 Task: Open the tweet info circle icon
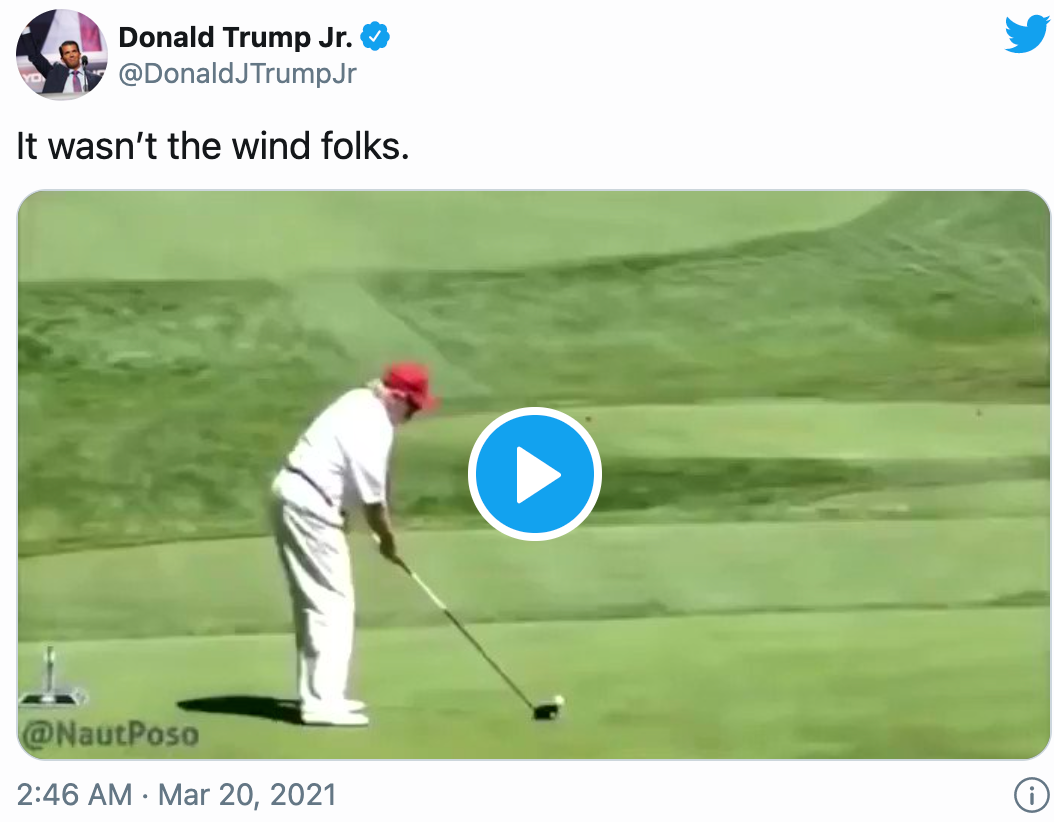[x=1032, y=796]
